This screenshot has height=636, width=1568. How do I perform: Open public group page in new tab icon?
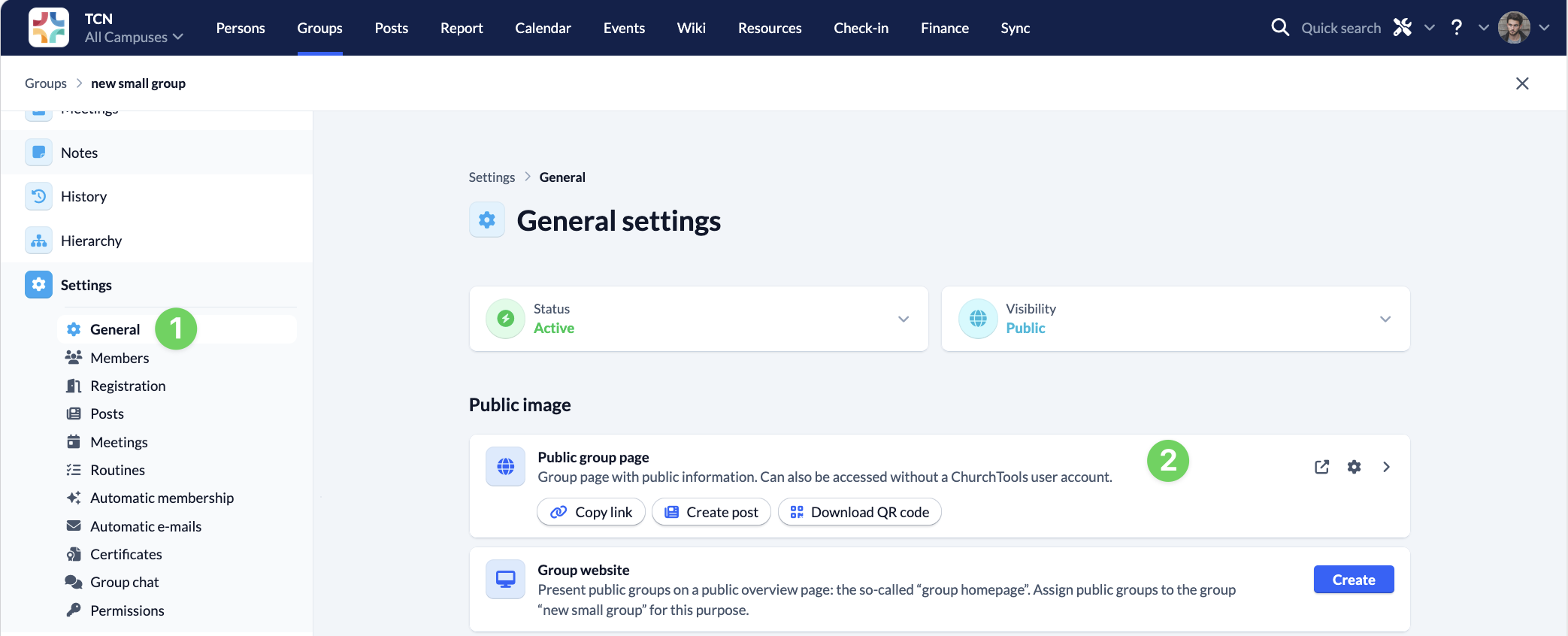pos(1321,467)
